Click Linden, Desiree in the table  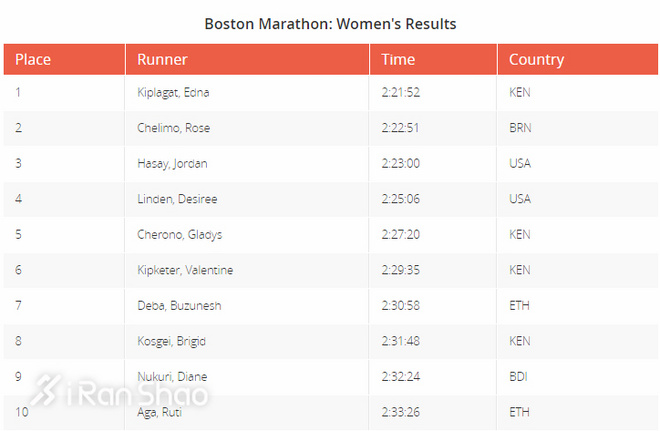point(176,199)
